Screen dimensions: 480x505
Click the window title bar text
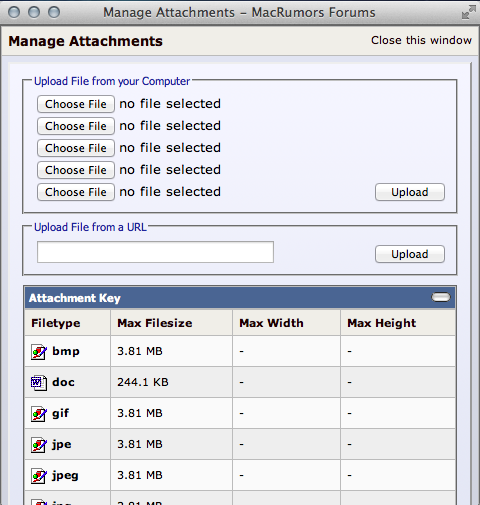tap(239, 12)
